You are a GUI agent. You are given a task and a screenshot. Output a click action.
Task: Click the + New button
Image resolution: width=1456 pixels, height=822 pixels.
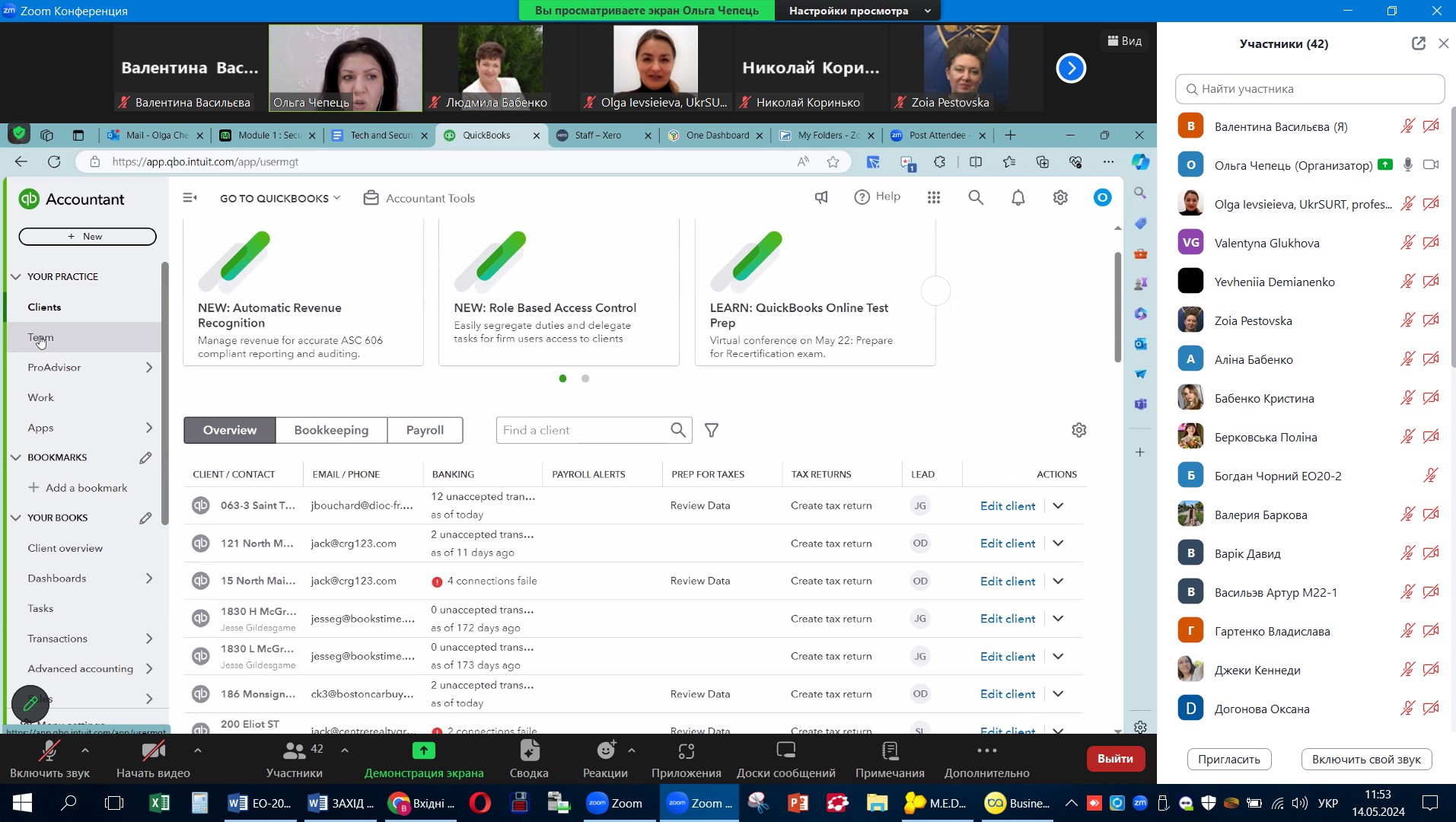coord(88,237)
